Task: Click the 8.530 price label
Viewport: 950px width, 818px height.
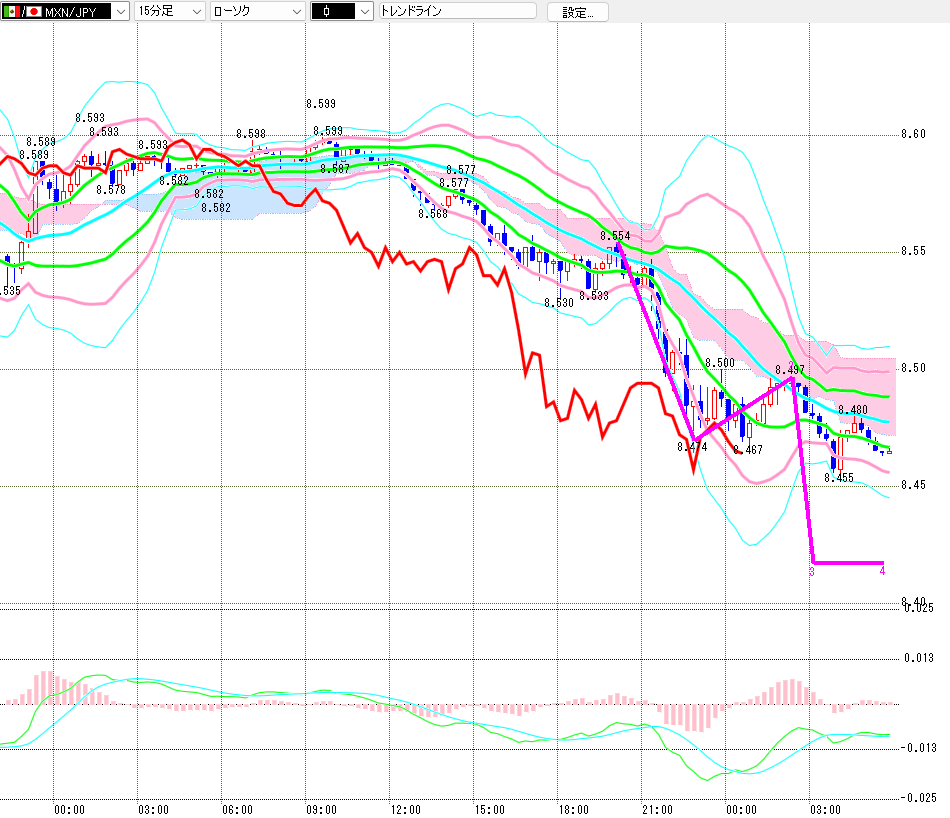Action: 559,302
